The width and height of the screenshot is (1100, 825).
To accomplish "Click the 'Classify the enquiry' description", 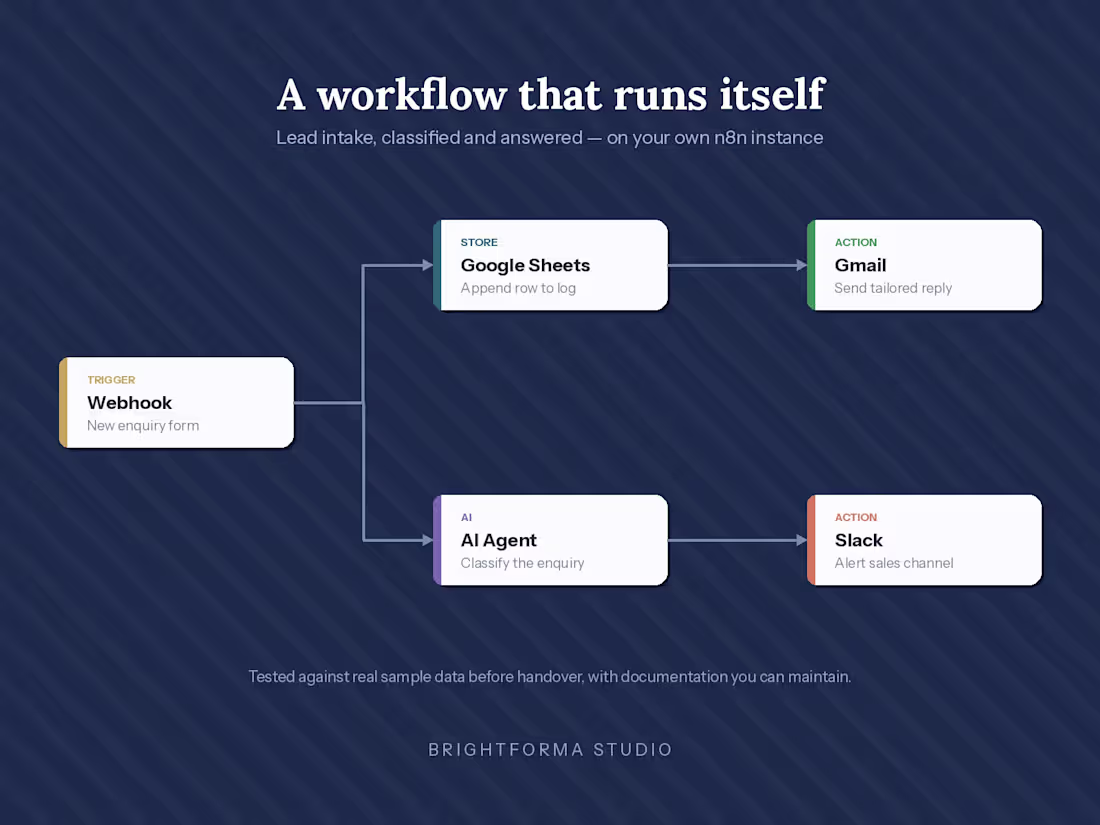I will click(x=523, y=563).
